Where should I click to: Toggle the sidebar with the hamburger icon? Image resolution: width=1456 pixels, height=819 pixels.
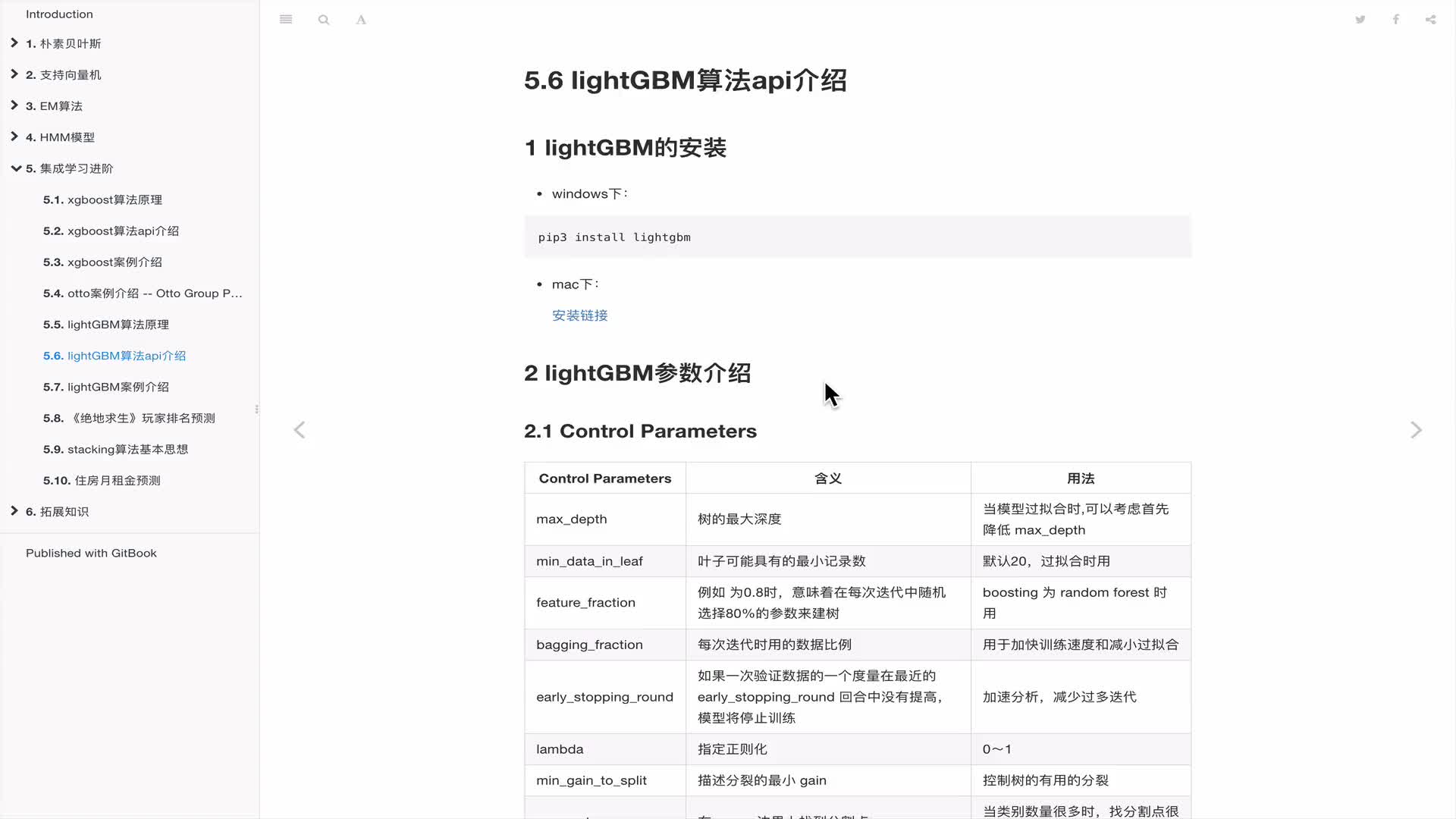[x=286, y=20]
